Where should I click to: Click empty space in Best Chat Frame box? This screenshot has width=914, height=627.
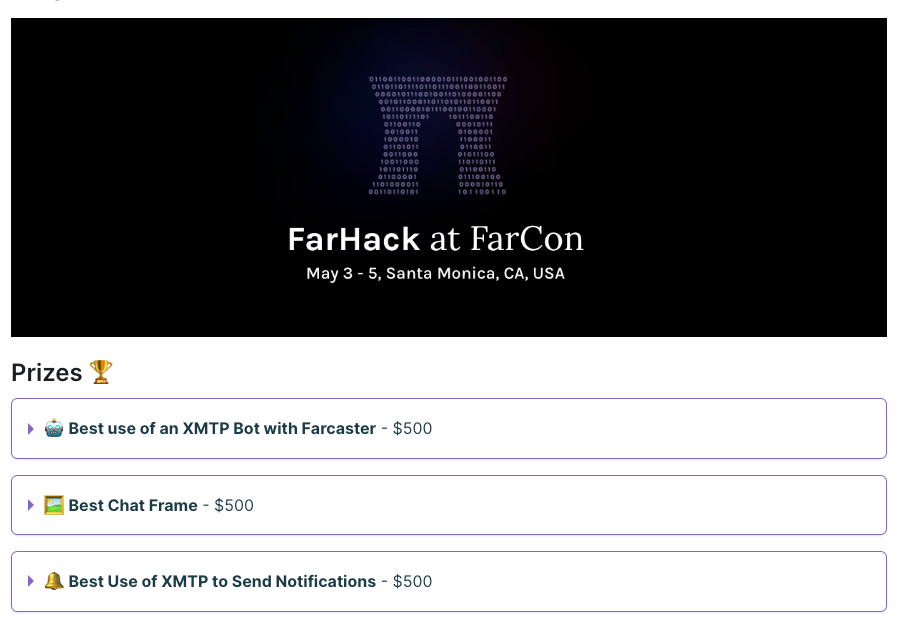click(x=600, y=505)
